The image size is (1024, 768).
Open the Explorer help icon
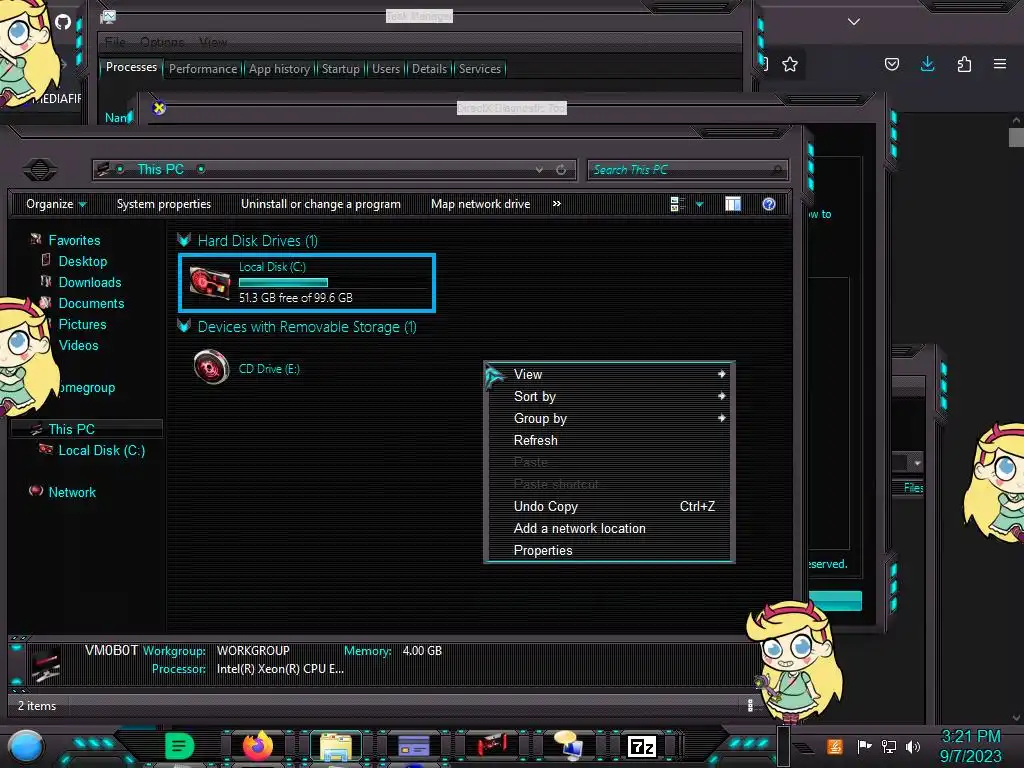click(x=769, y=204)
